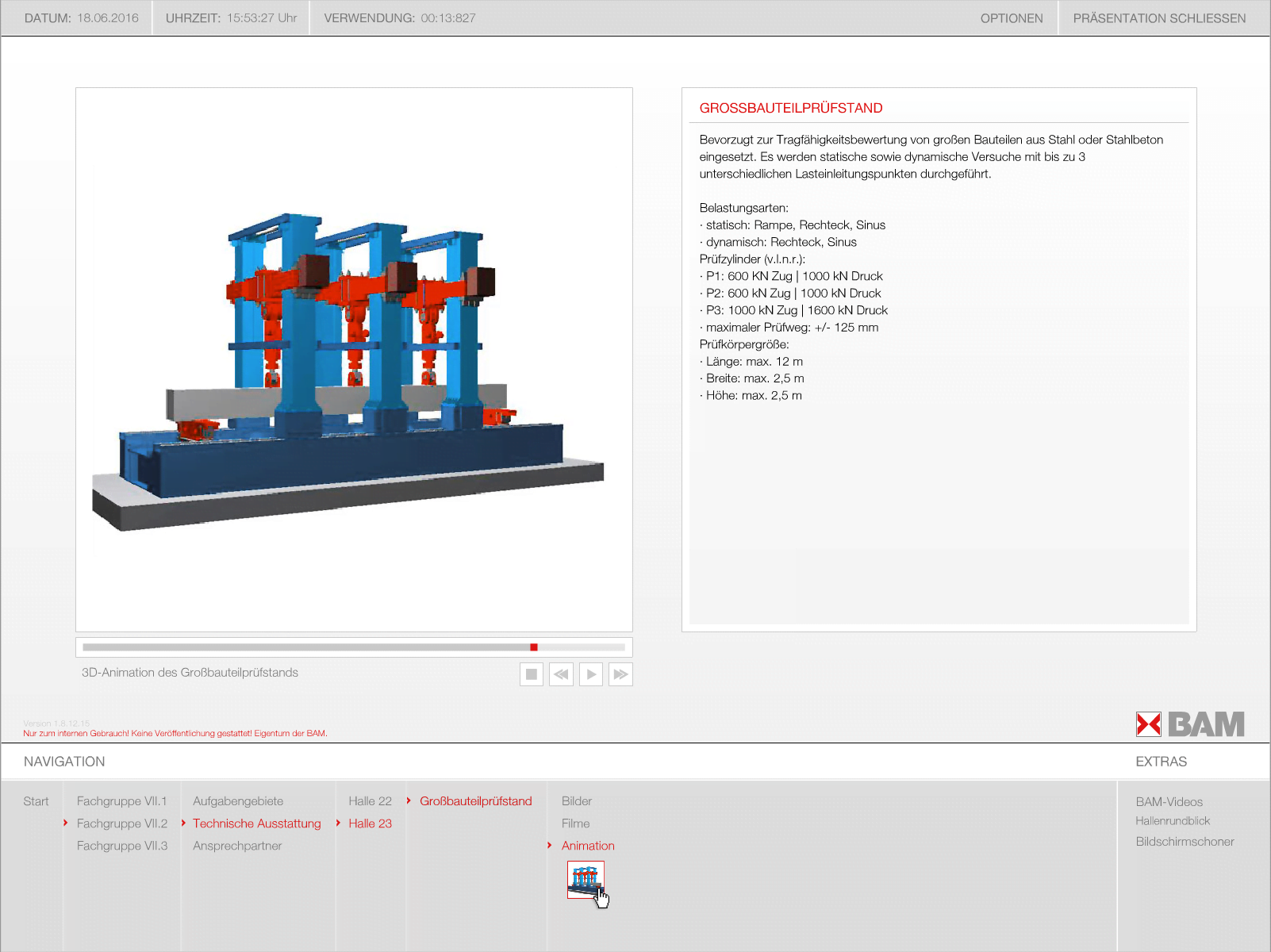Viewport: 1271px width, 952px height.
Task: Select the test stand animation thumbnail
Action: tap(586, 879)
